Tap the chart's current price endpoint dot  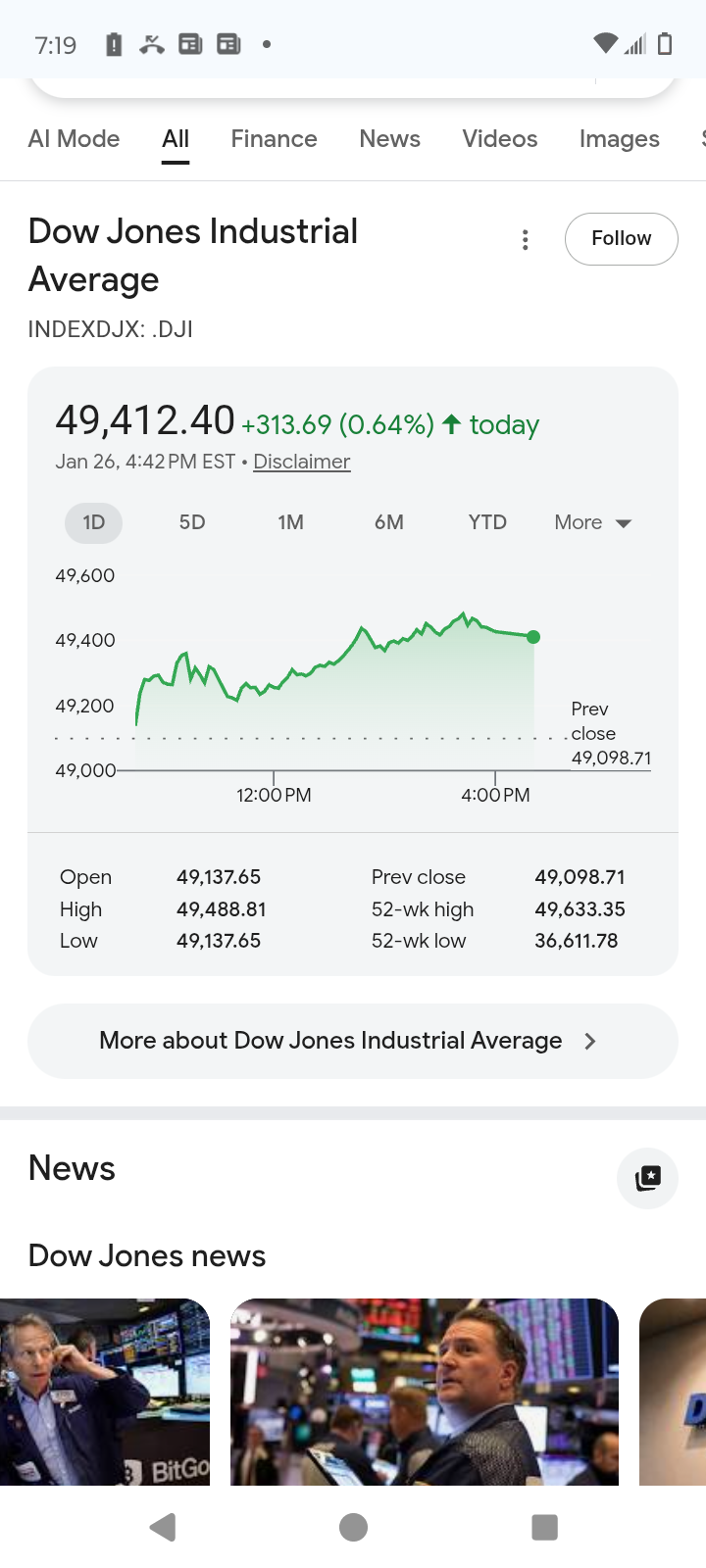pyautogui.click(x=533, y=637)
